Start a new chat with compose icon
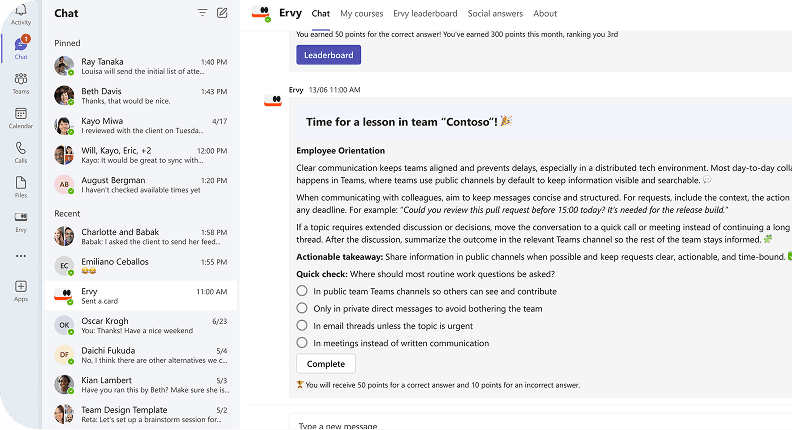Screen dimensions: 792x430 click(x=222, y=13)
